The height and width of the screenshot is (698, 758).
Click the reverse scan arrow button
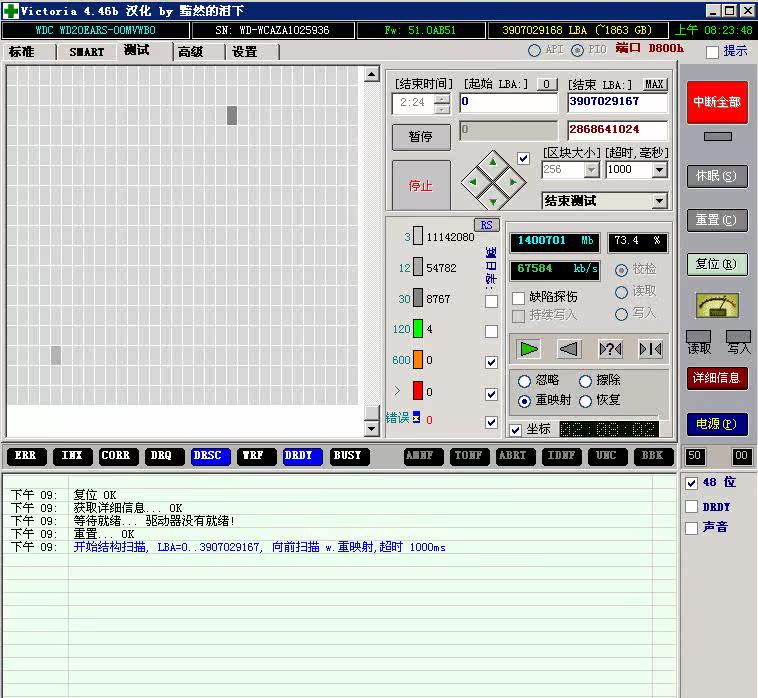click(569, 349)
